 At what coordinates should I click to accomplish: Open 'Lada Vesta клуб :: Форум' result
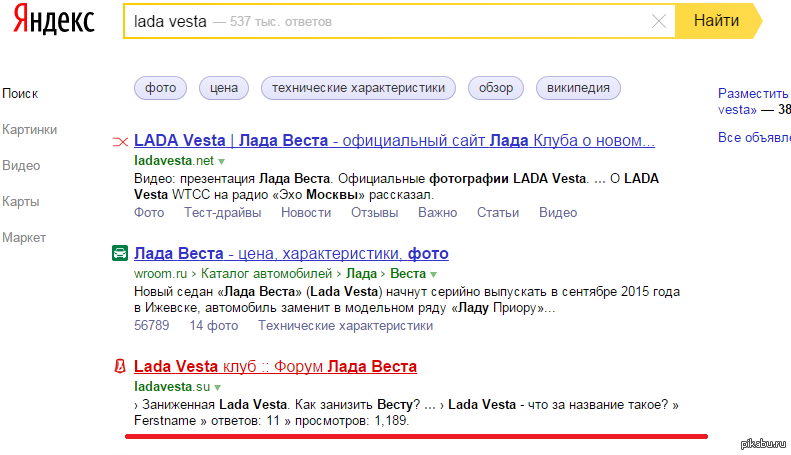[x=275, y=366]
